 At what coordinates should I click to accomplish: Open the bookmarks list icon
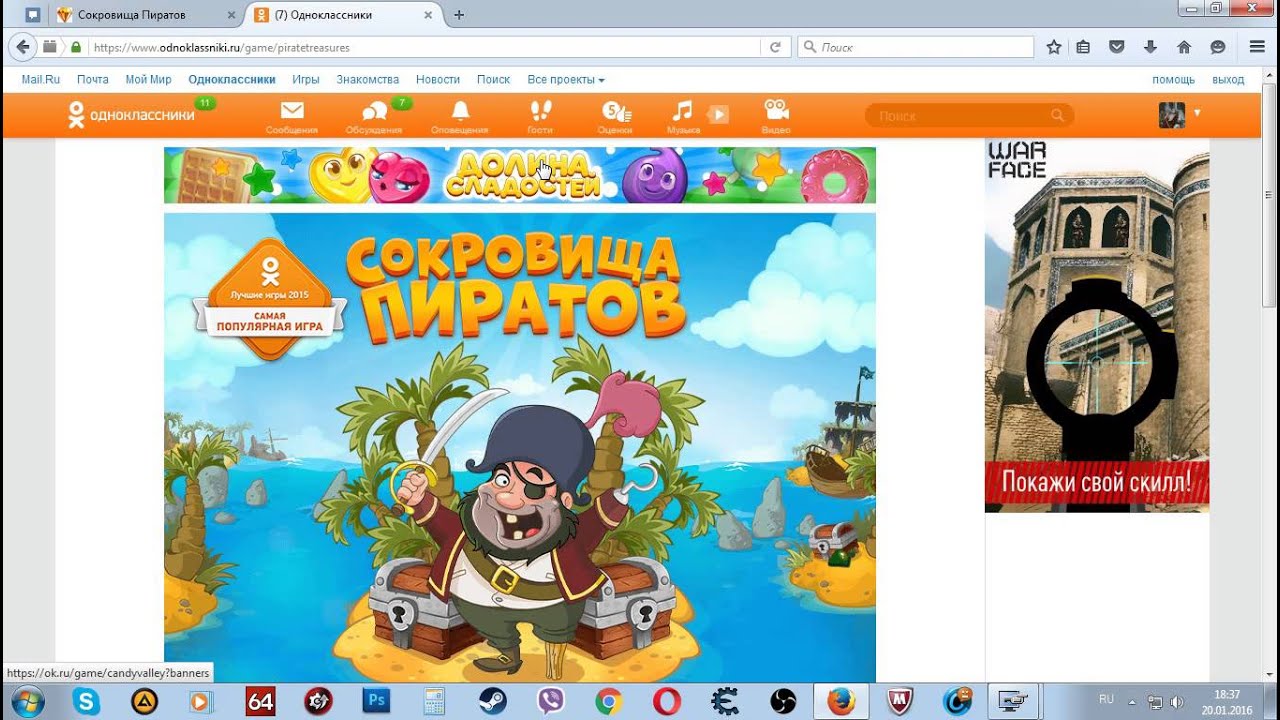point(1083,47)
